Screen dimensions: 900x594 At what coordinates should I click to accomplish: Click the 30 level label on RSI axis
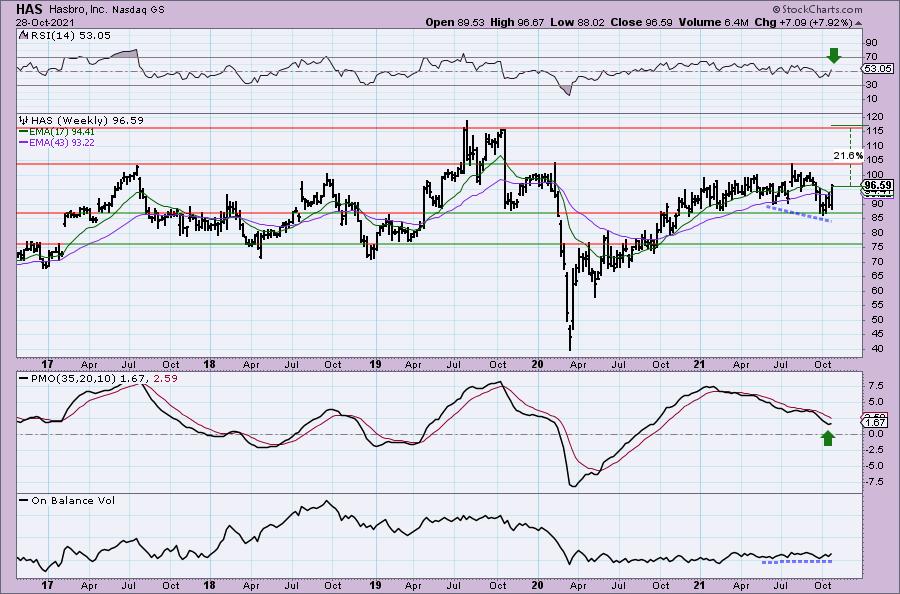[872, 85]
